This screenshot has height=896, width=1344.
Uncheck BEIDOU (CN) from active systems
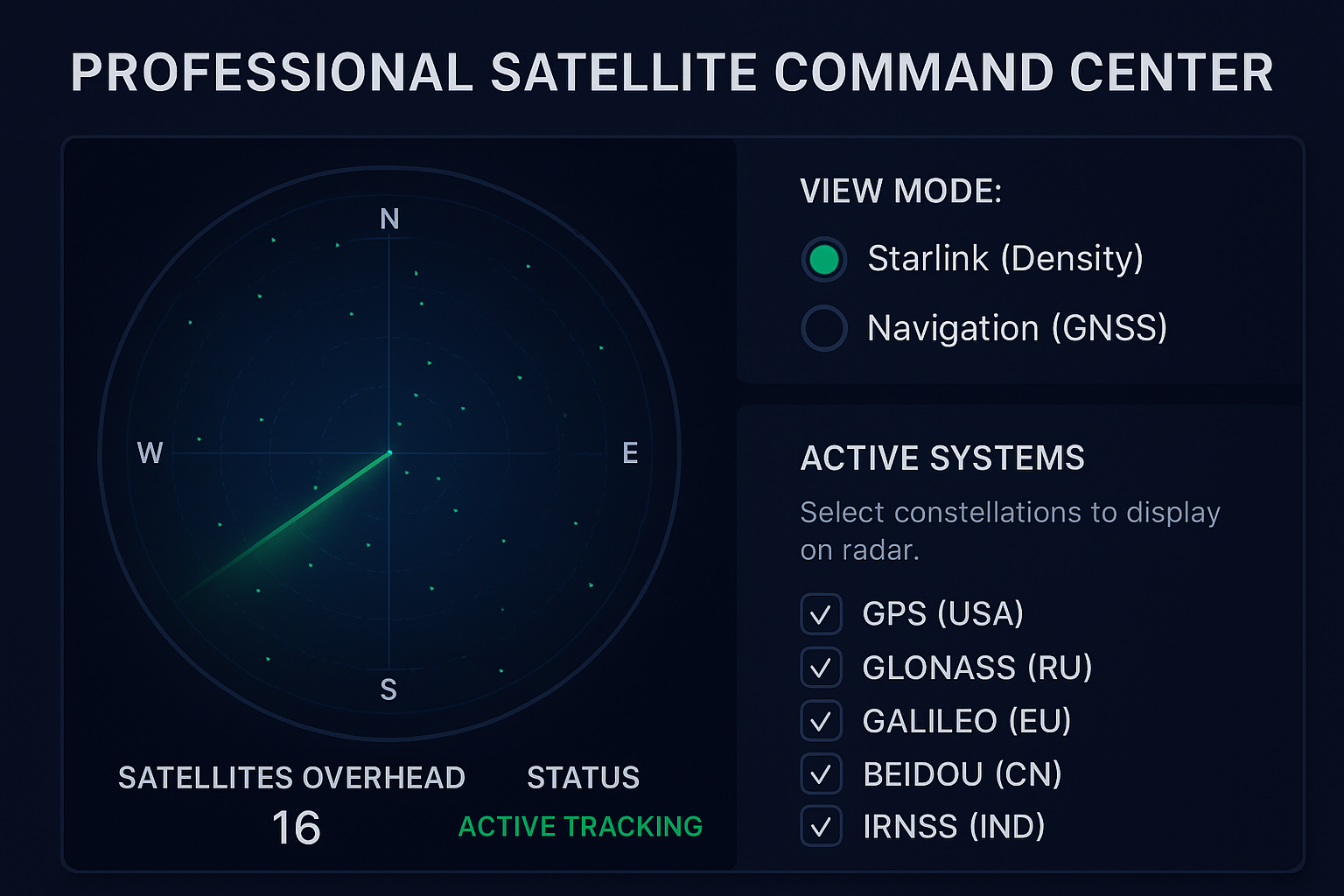point(821,774)
